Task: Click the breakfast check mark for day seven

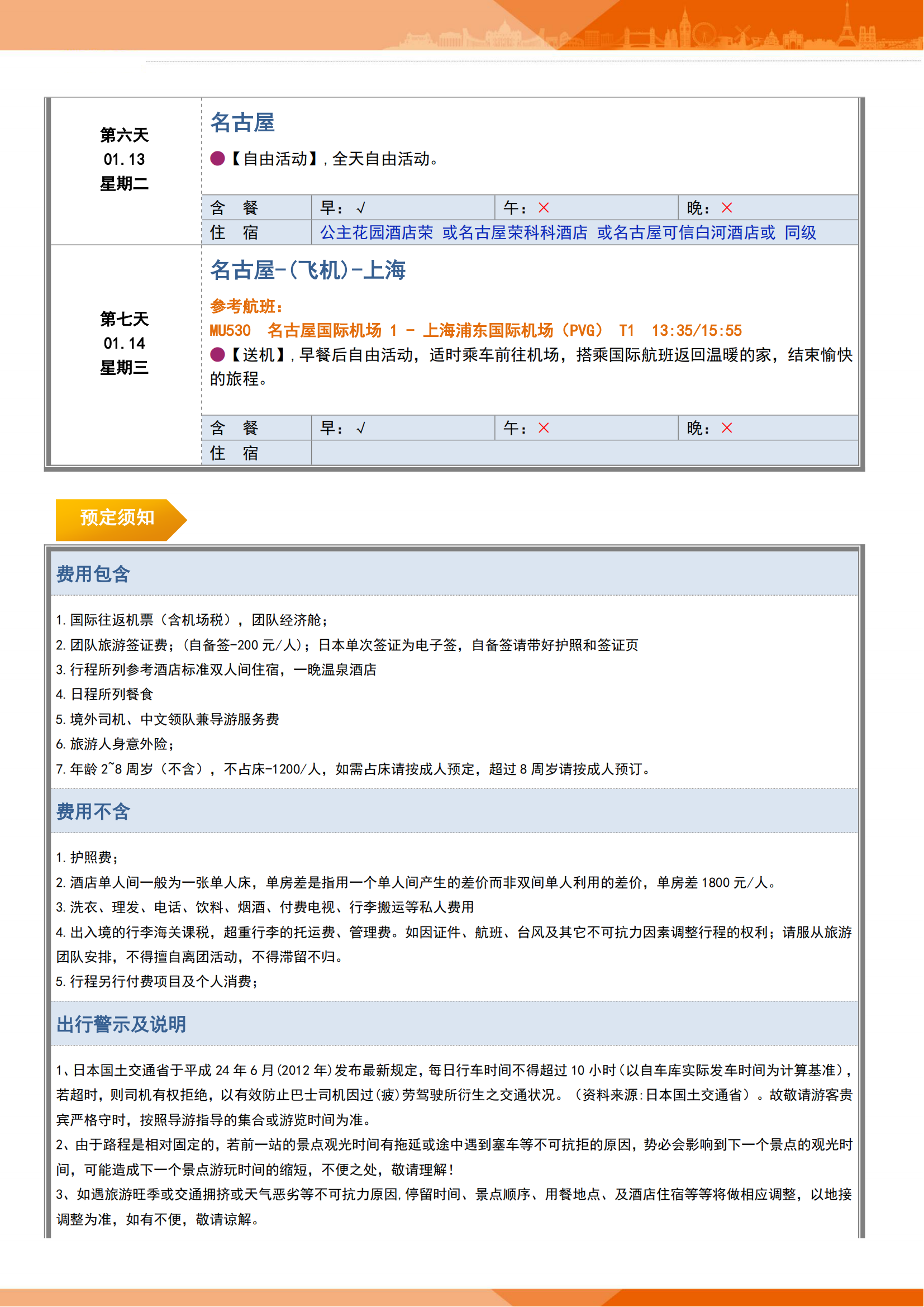Action: (361, 428)
